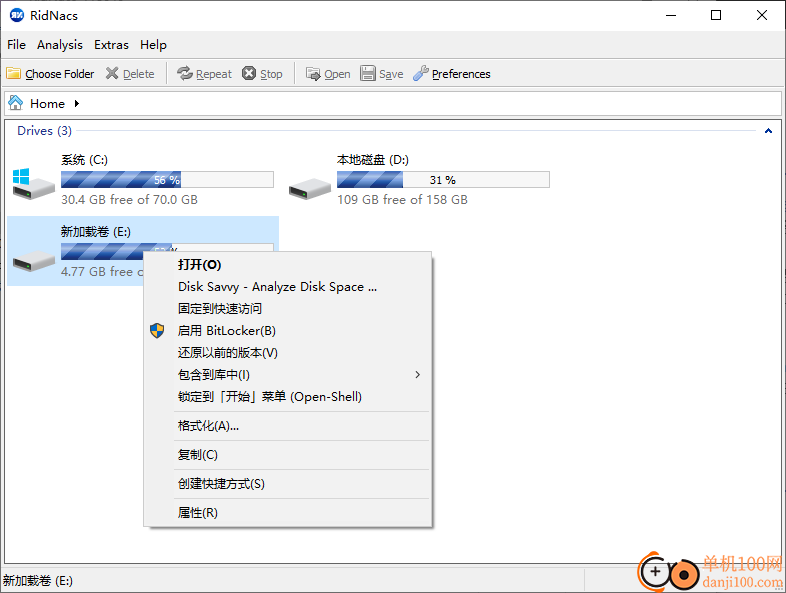Click the Stop icon in toolbar
This screenshot has width=786, height=593.
coord(249,74)
